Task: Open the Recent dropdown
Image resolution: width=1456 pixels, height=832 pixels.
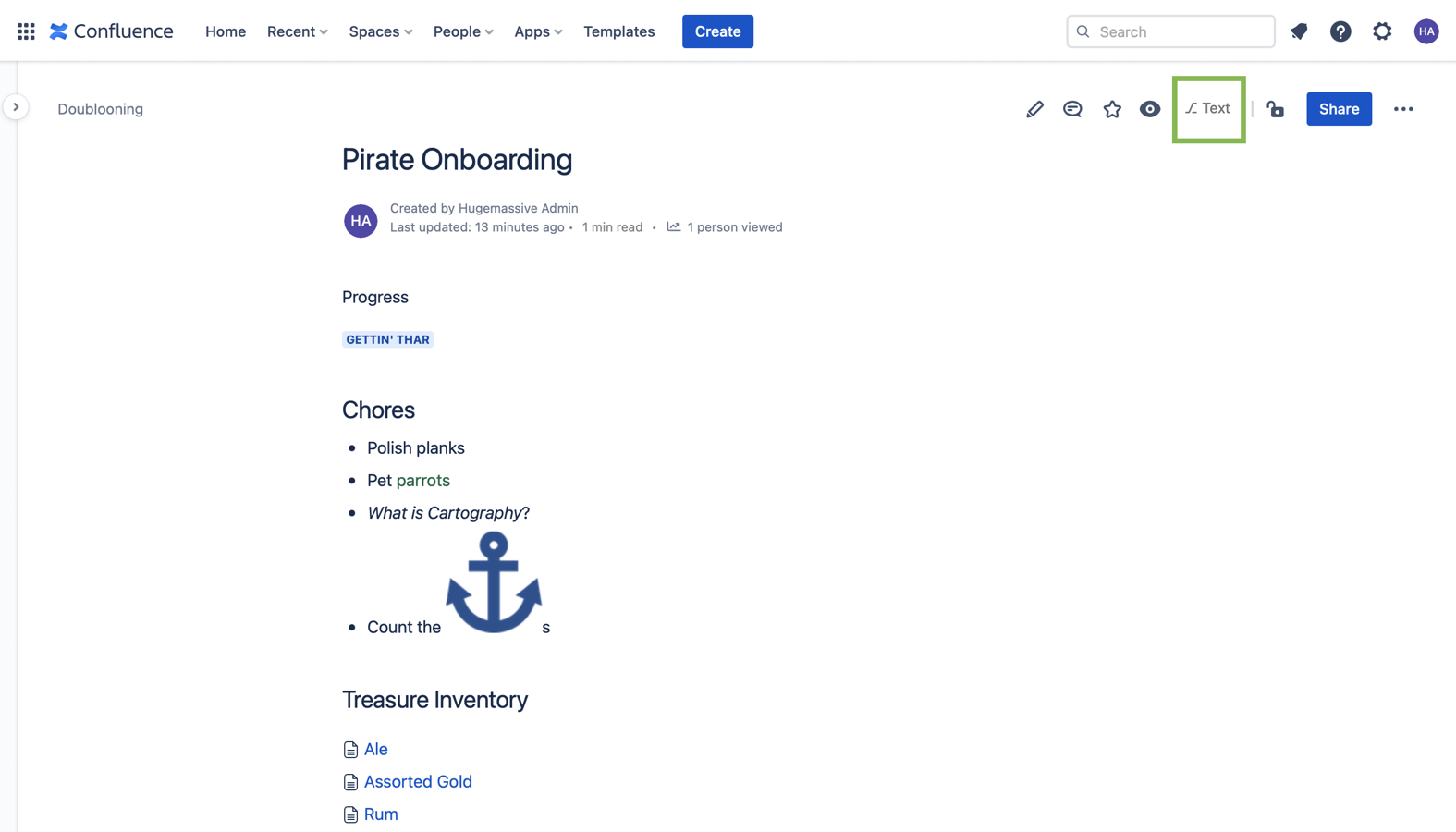Action: click(298, 31)
